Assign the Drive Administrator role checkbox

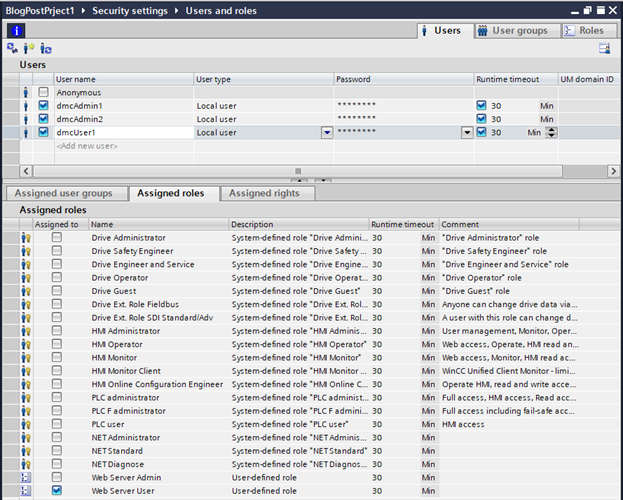coord(57,237)
